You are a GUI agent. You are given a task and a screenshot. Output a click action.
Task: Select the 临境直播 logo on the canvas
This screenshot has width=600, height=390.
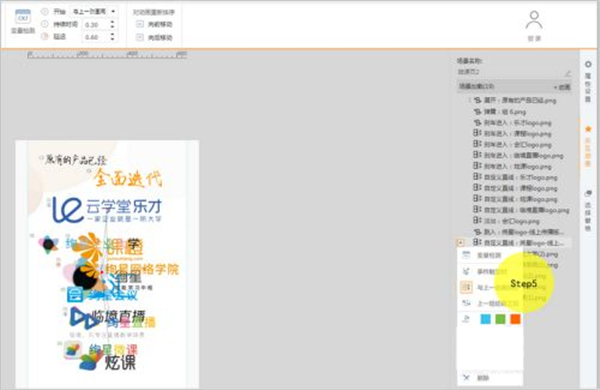(108, 317)
